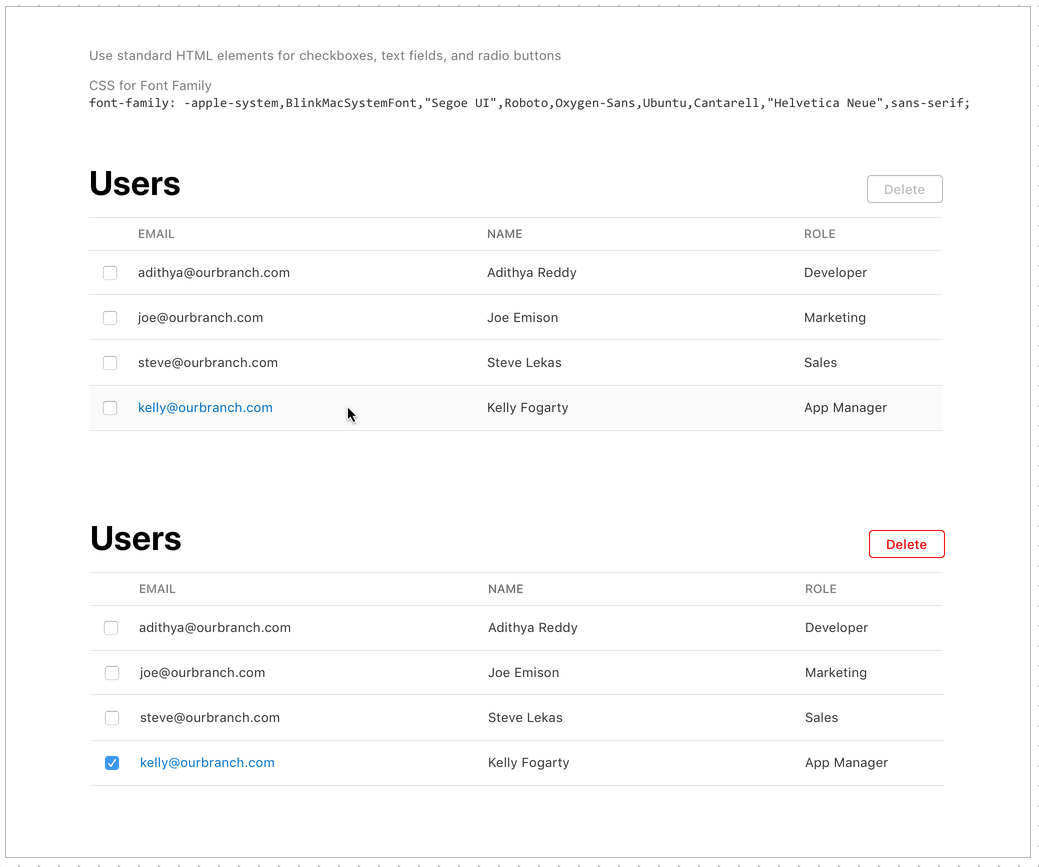This screenshot has width=1039, height=867.
Task: Open kelly@ourbranch.com link in first Users table
Action: [x=205, y=408]
